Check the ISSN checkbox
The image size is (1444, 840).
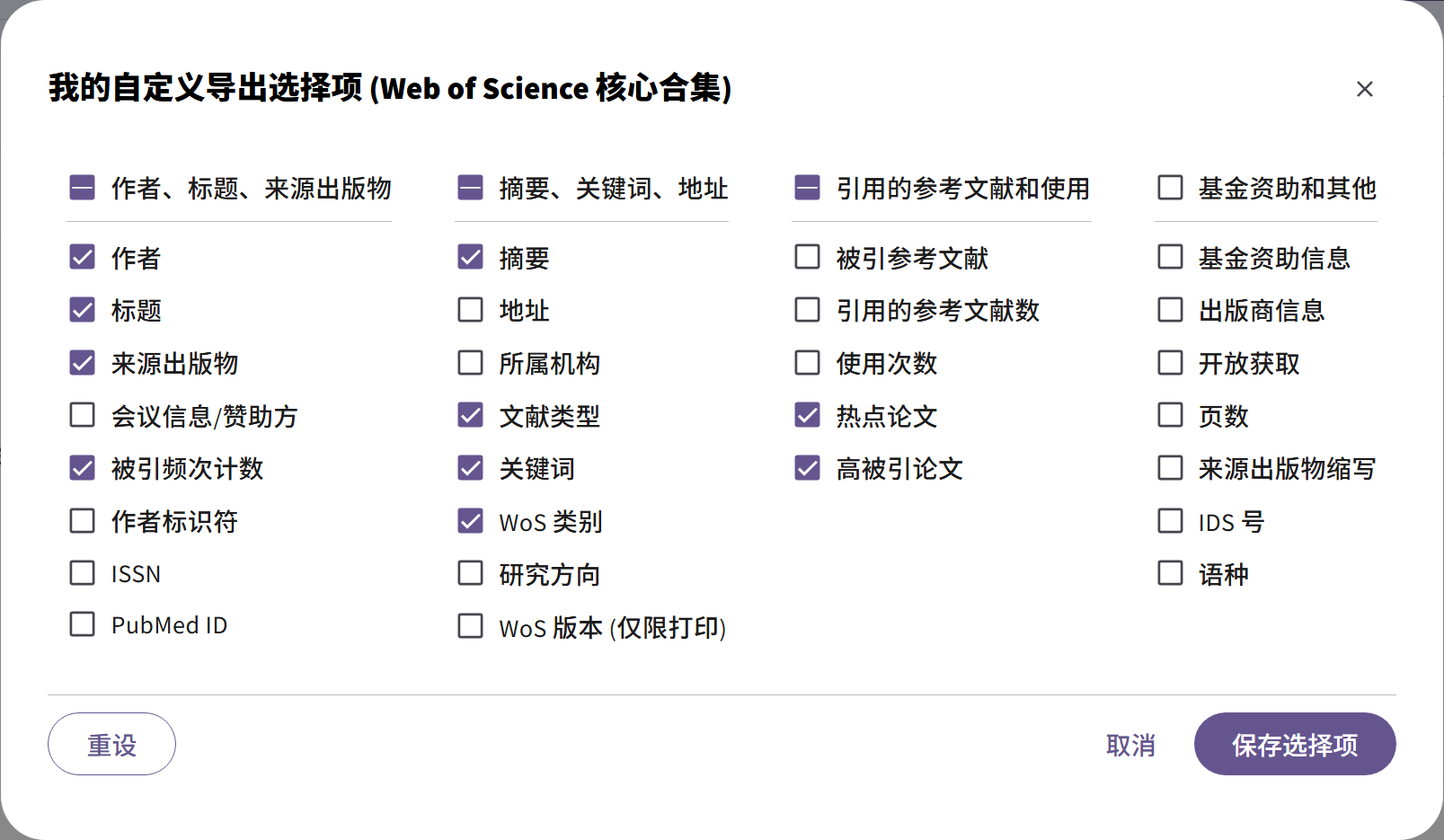click(x=82, y=572)
